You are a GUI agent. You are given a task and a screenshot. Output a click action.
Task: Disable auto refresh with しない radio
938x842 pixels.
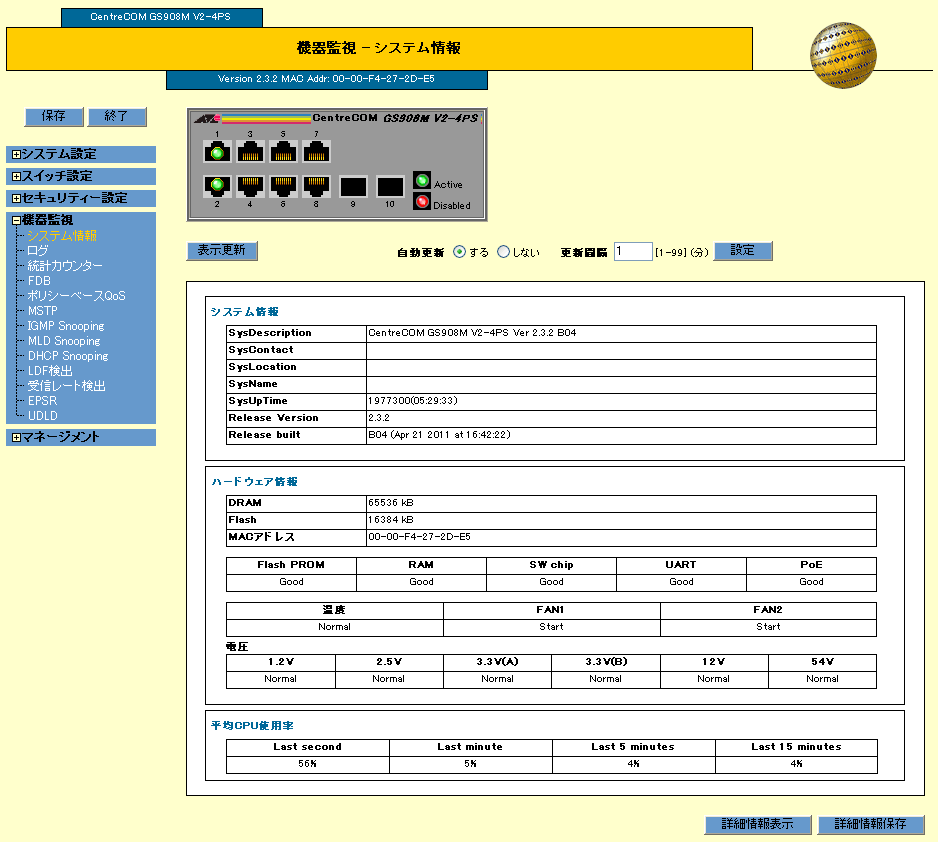504,252
